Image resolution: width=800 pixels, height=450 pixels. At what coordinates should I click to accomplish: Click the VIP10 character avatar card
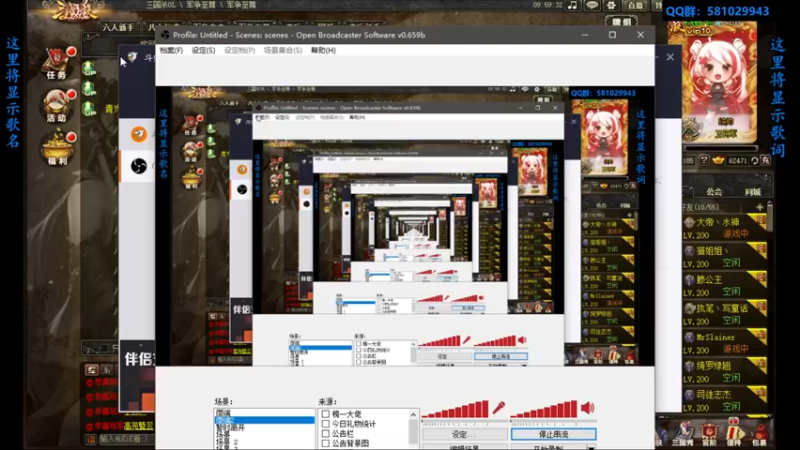pos(720,83)
